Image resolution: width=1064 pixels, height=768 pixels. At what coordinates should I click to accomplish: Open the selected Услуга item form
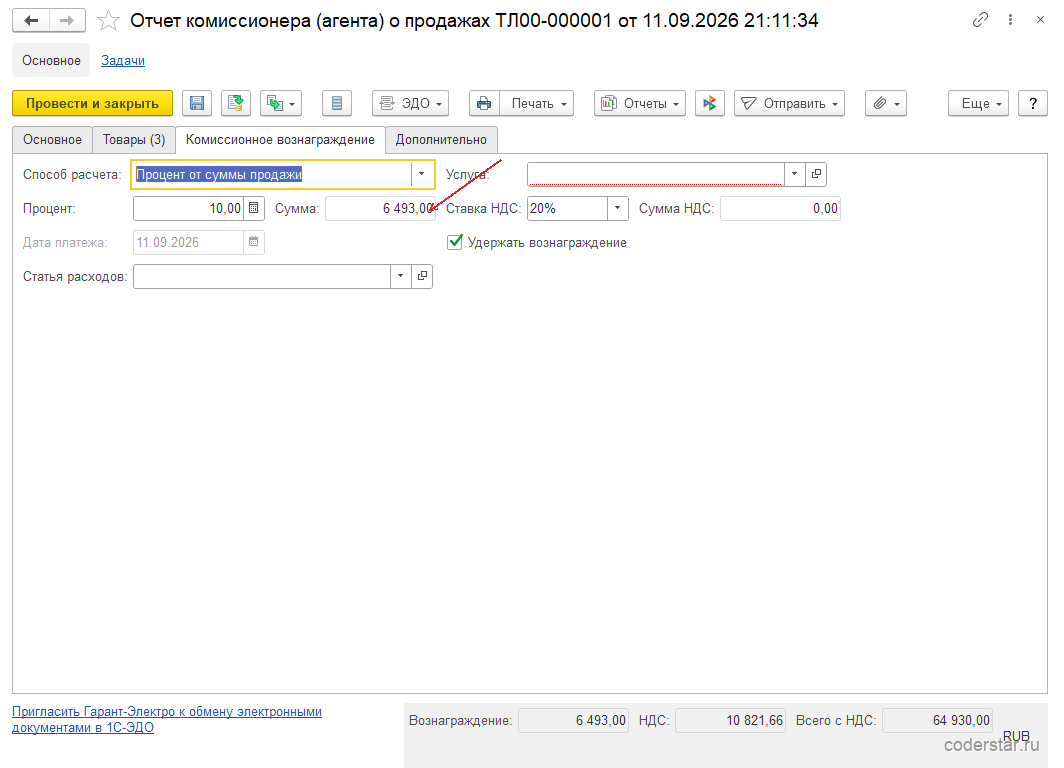click(816, 174)
